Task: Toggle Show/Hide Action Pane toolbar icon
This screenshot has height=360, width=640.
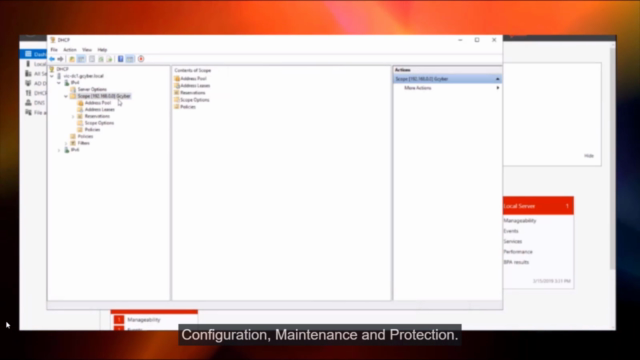Action: 130,59
